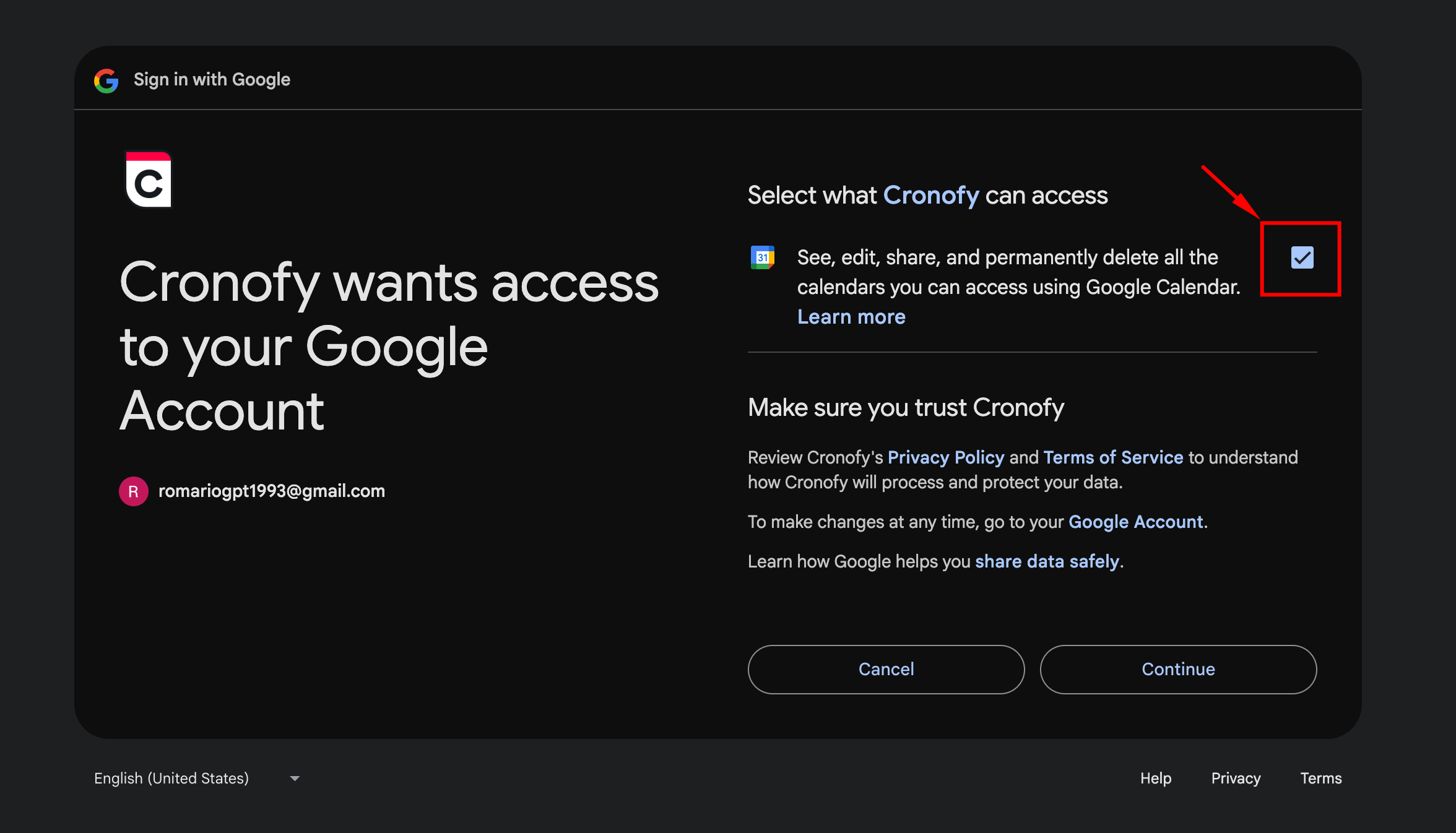
Task: Open Cronofy's Privacy Policy link
Action: click(x=946, y=457)
